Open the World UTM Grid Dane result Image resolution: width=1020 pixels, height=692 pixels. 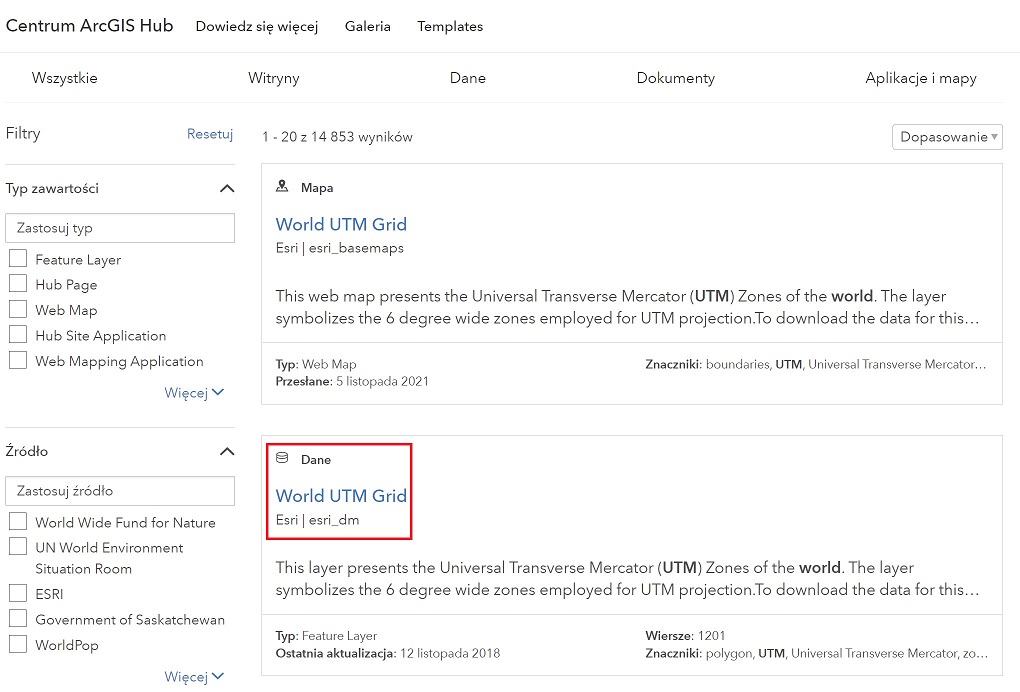[x=341, y=496]
